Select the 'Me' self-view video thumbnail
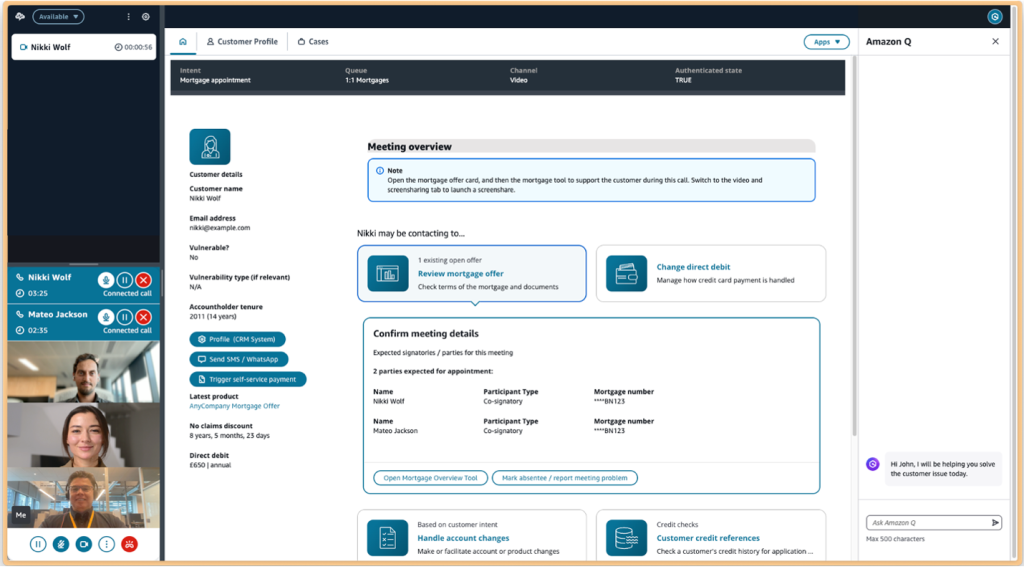Viewport: 1024px width, 569px height. tap(84, 497)
